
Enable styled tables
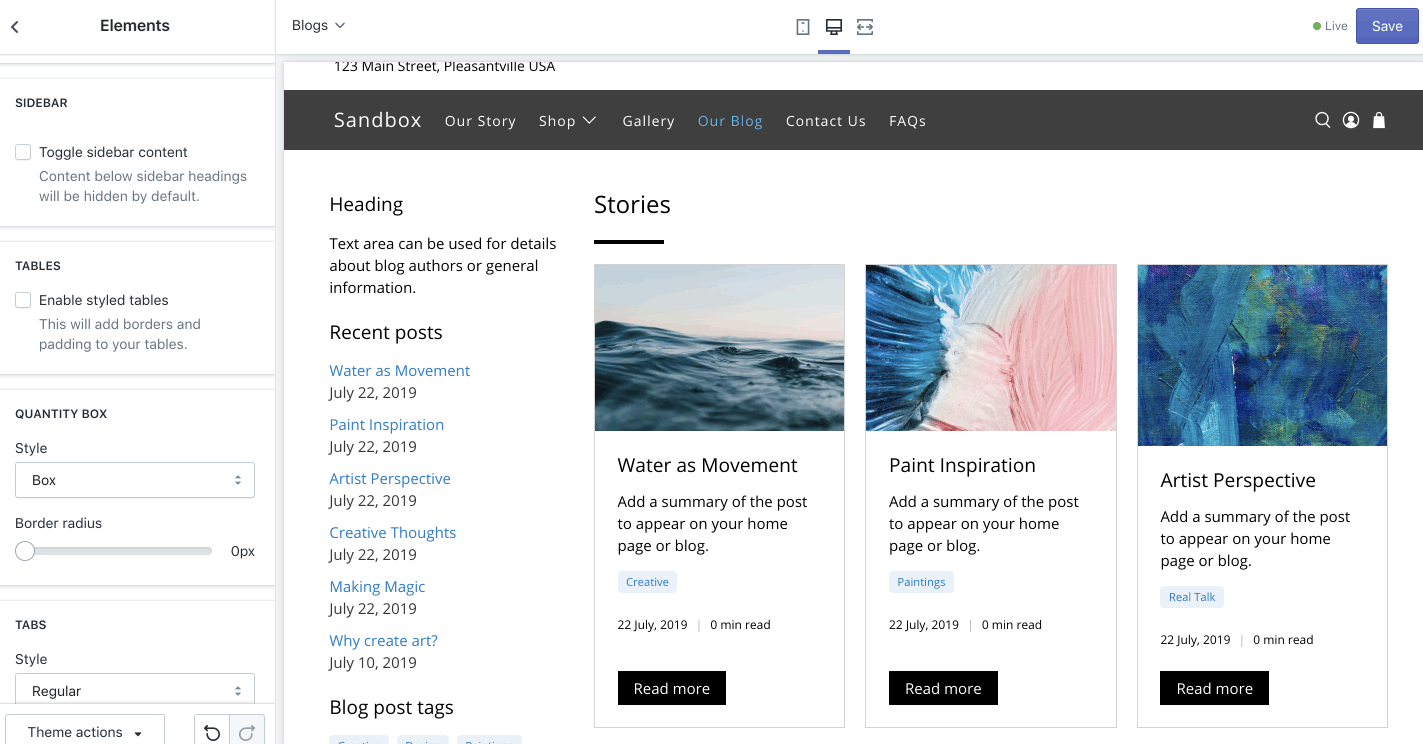pyautogui.click(x=23, y=300)
